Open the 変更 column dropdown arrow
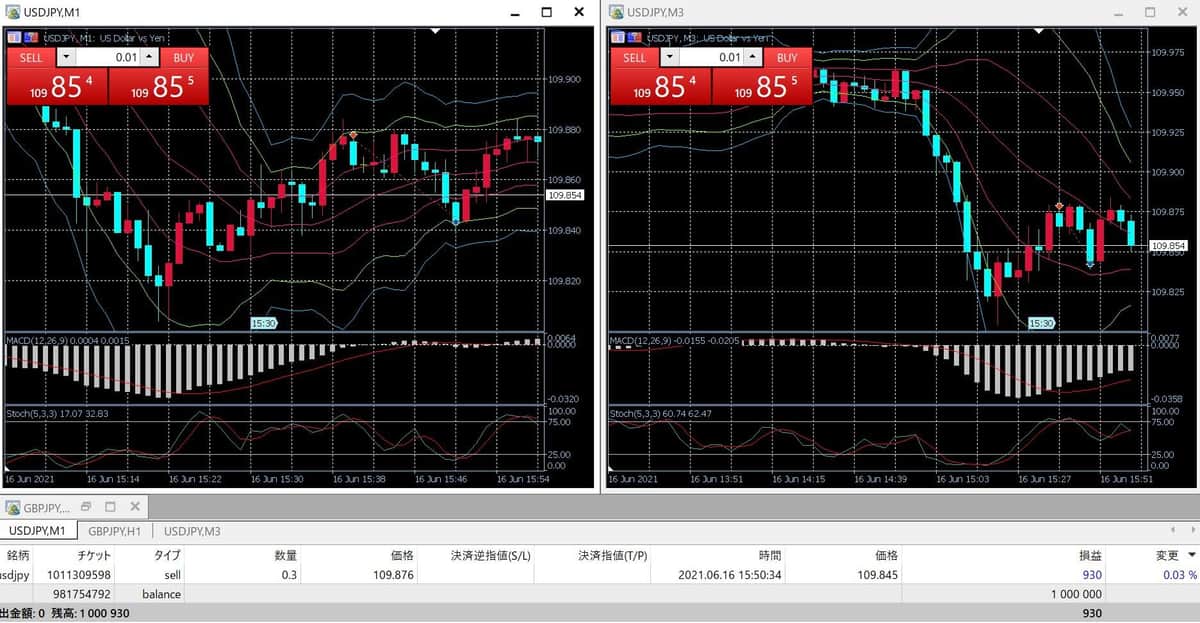Viewport: 1200px width, 623px height. [x=1191, y=555]
